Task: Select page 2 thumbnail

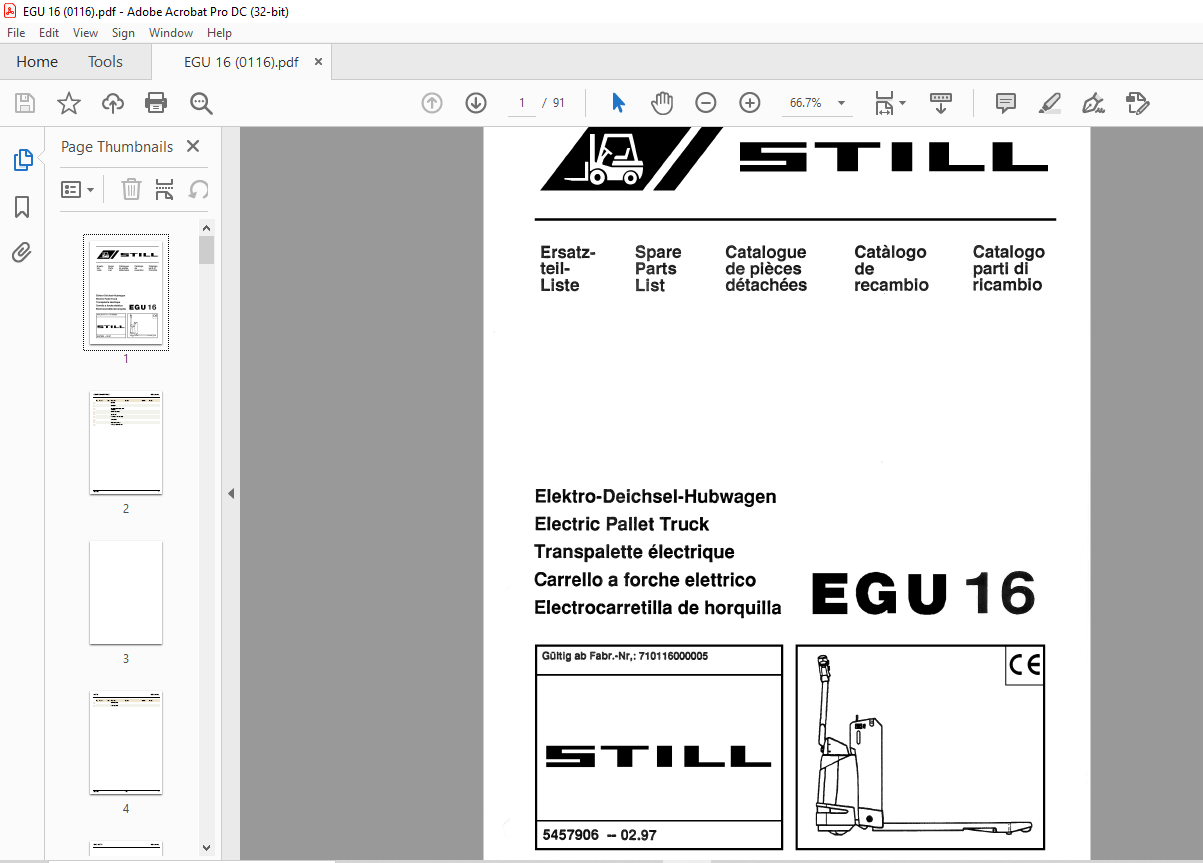Action: click(126, 443)
